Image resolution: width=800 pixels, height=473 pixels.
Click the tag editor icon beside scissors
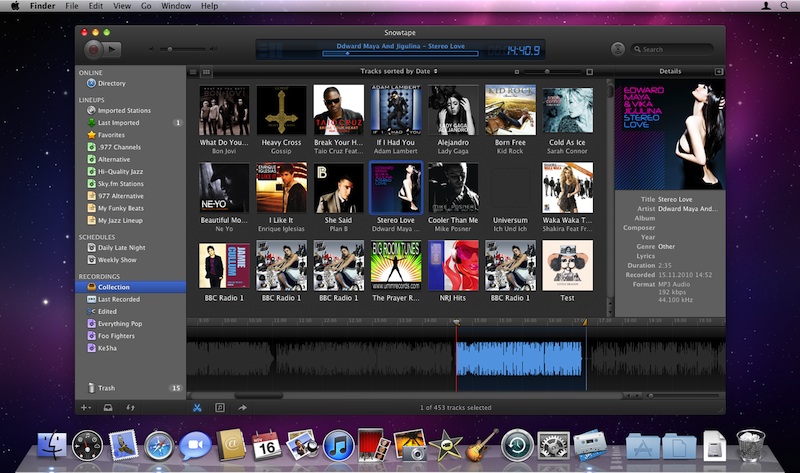pyautogui.click(x=220, y=407)
